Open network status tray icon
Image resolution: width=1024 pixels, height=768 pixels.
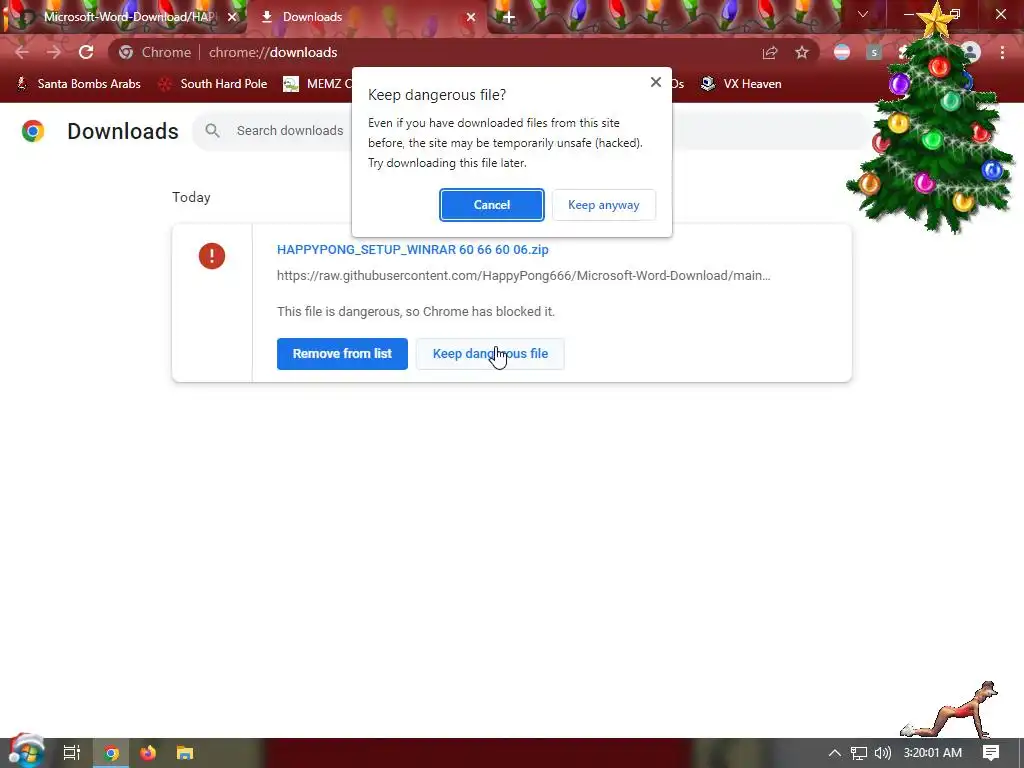tap(859, 753)
